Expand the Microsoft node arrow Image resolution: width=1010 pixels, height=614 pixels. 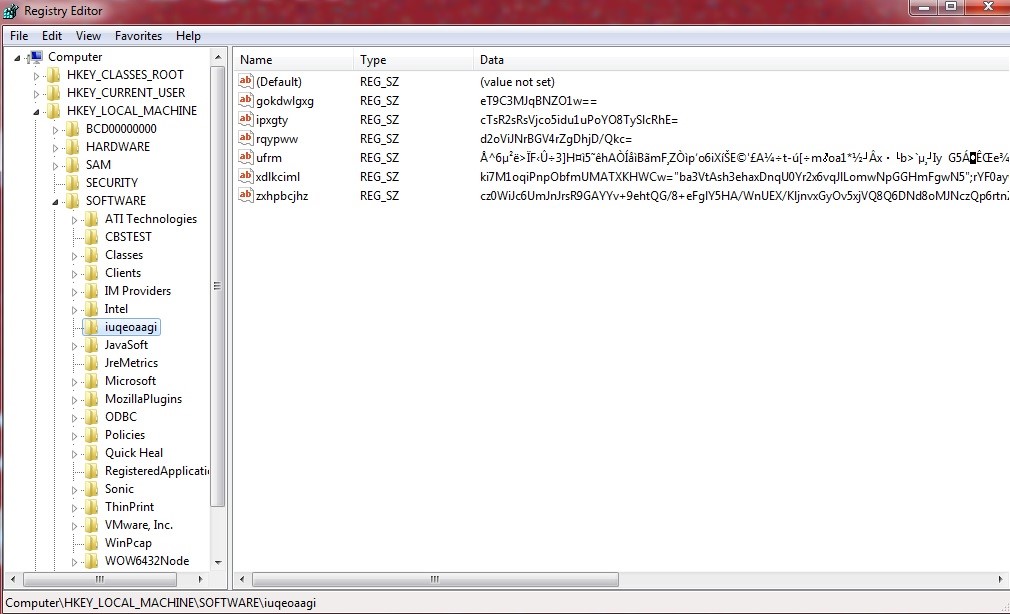[75, 383]
